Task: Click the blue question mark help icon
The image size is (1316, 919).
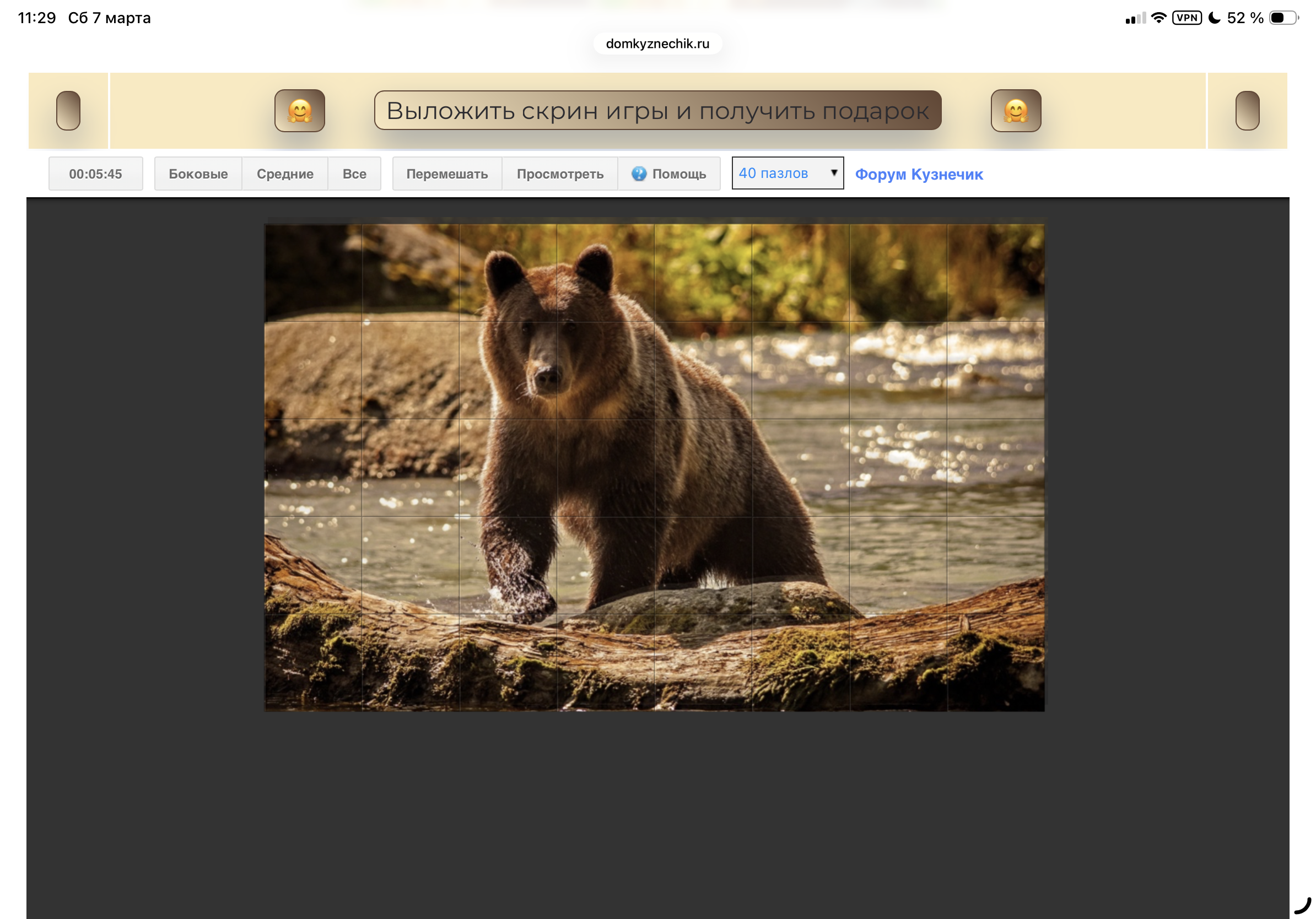Action: tap(639, 174)
